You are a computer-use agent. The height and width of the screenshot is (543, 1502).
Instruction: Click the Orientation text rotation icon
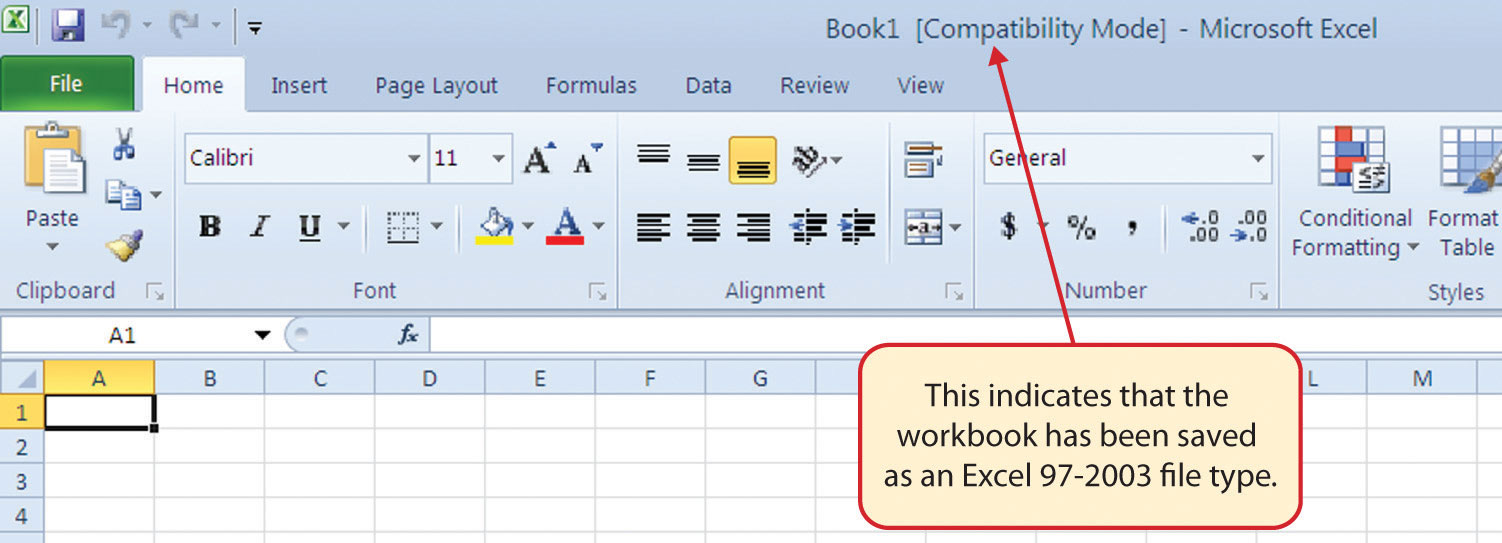point(811,158)
